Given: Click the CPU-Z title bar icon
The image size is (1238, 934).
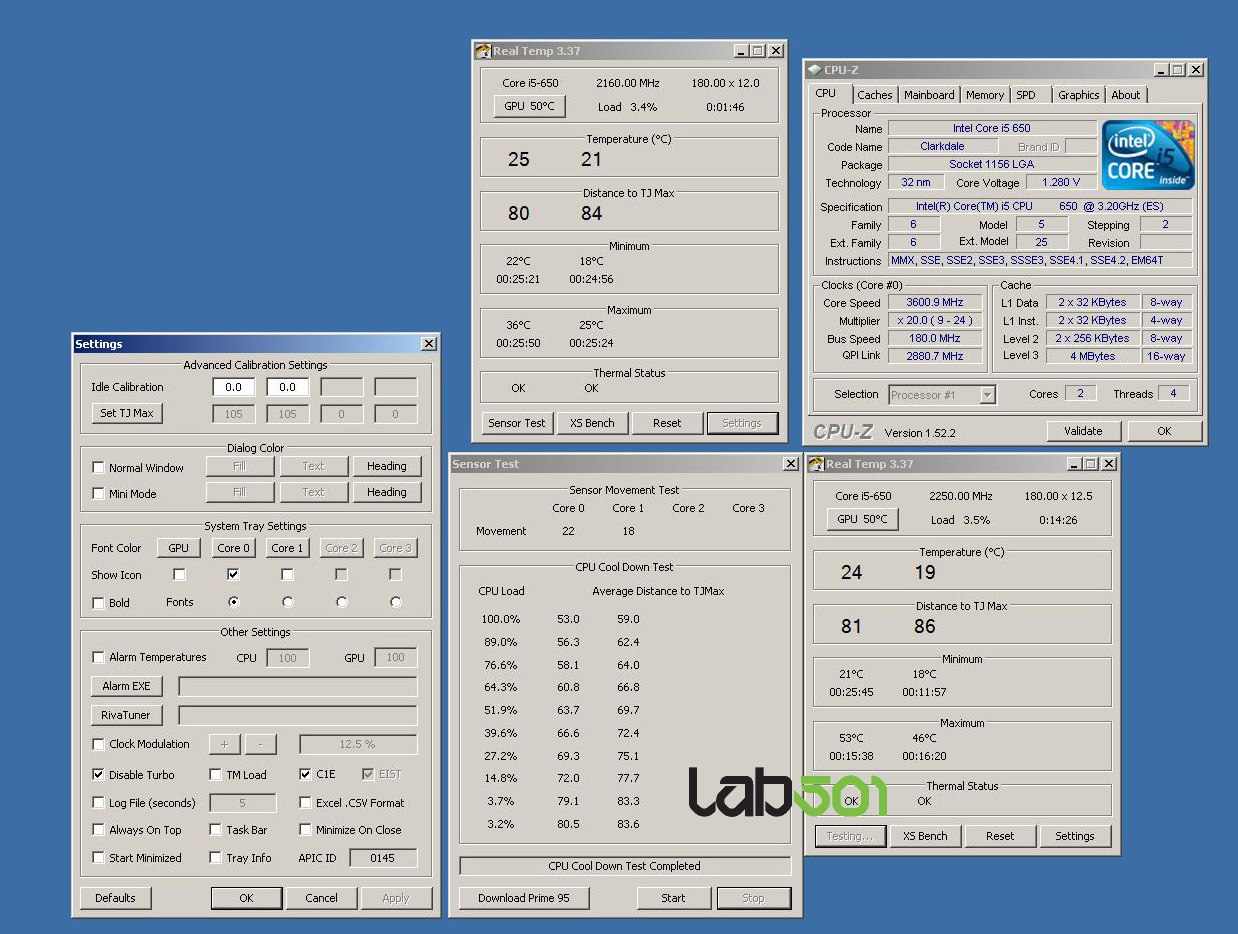Looking at the screenshot, I should tap(815, 70).
